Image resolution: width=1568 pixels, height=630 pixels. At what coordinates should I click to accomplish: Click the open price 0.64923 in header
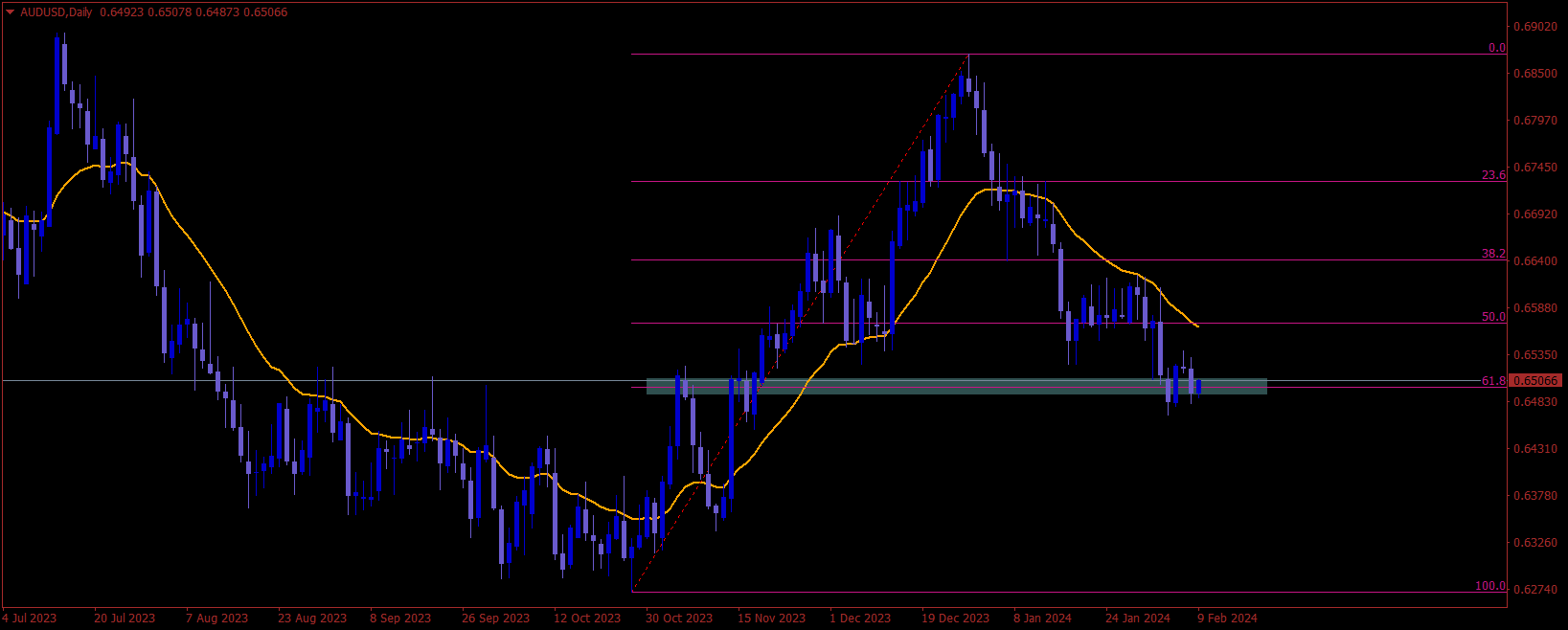pos(120,12)
